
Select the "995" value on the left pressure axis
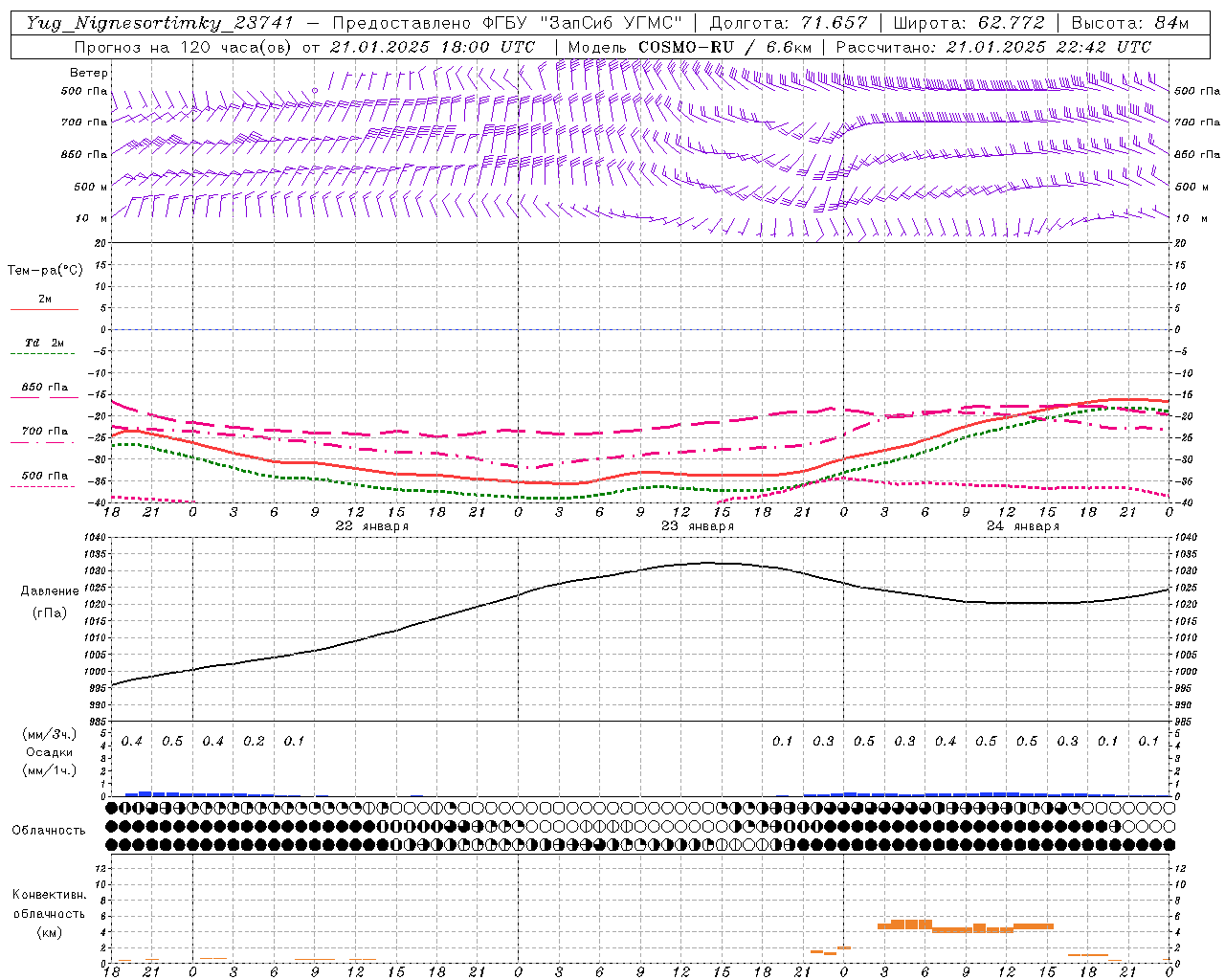(100, 688)
